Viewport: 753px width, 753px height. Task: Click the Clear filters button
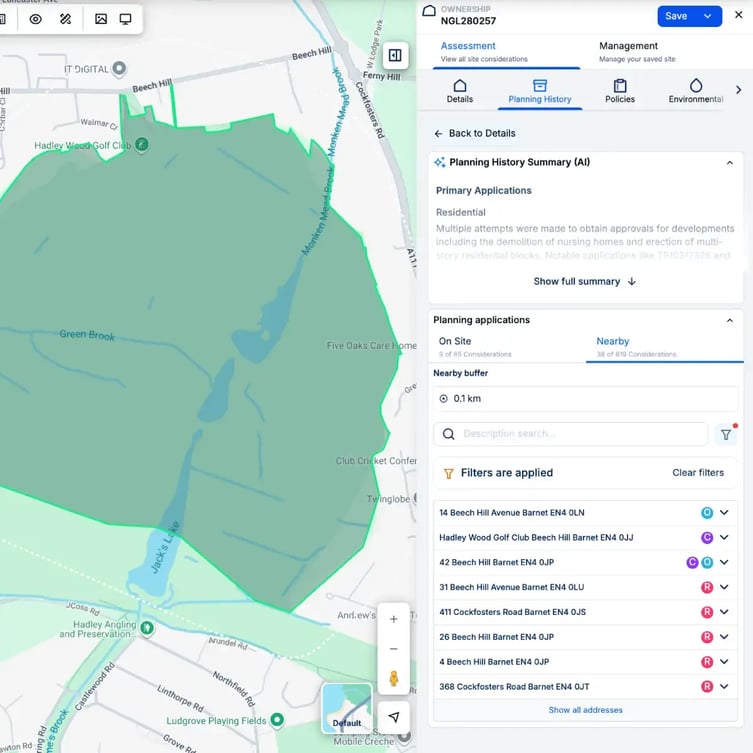(x=697, y=473)
